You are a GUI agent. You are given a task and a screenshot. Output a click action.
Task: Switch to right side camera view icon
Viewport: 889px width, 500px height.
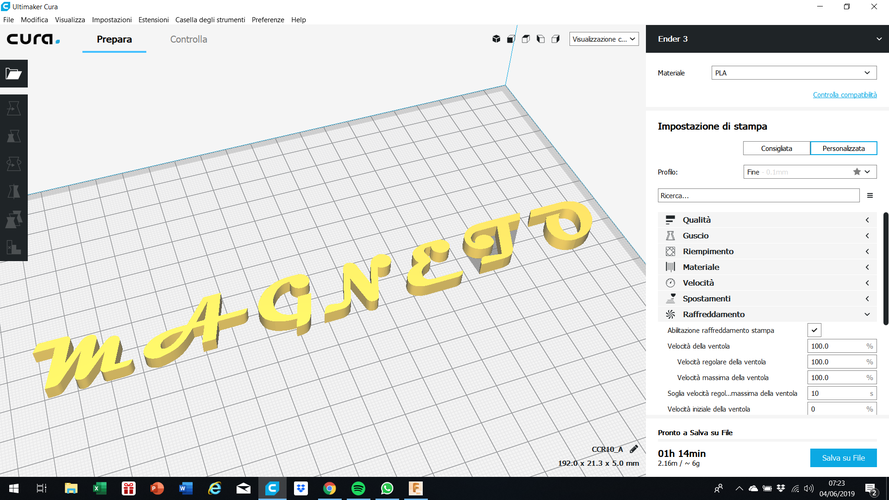(x=555, y=39)
